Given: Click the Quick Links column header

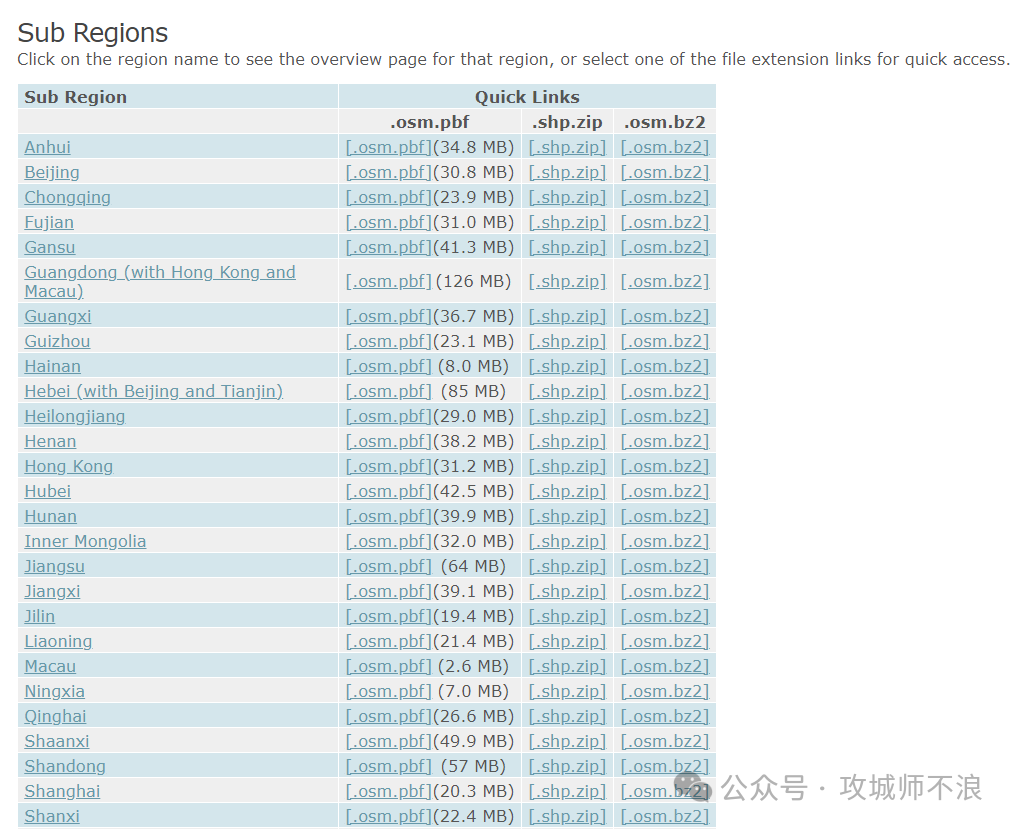Looking at the screenshot, I should tap(527, 97).
